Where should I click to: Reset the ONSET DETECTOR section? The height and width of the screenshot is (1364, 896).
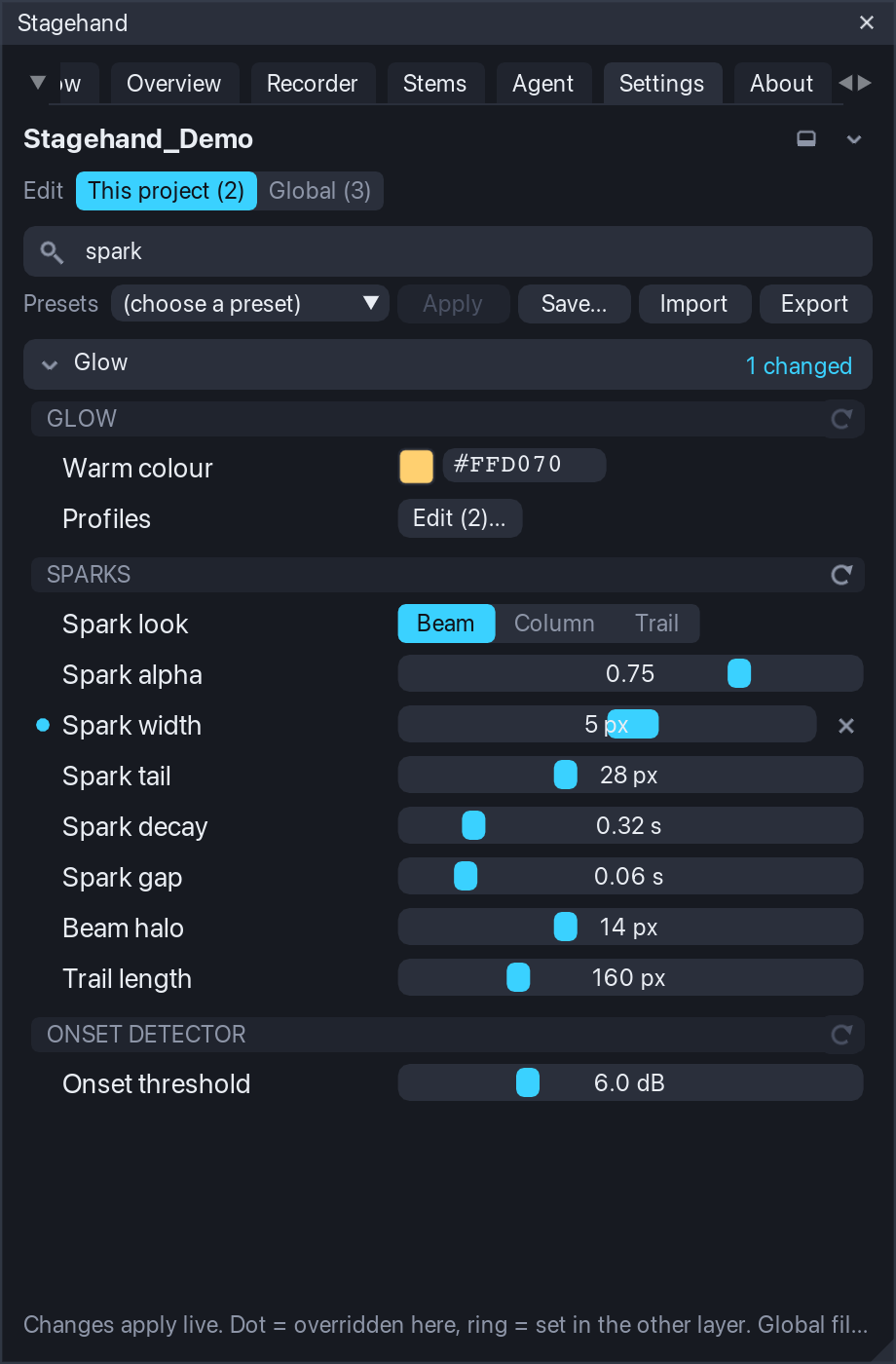click(841, 1035)
